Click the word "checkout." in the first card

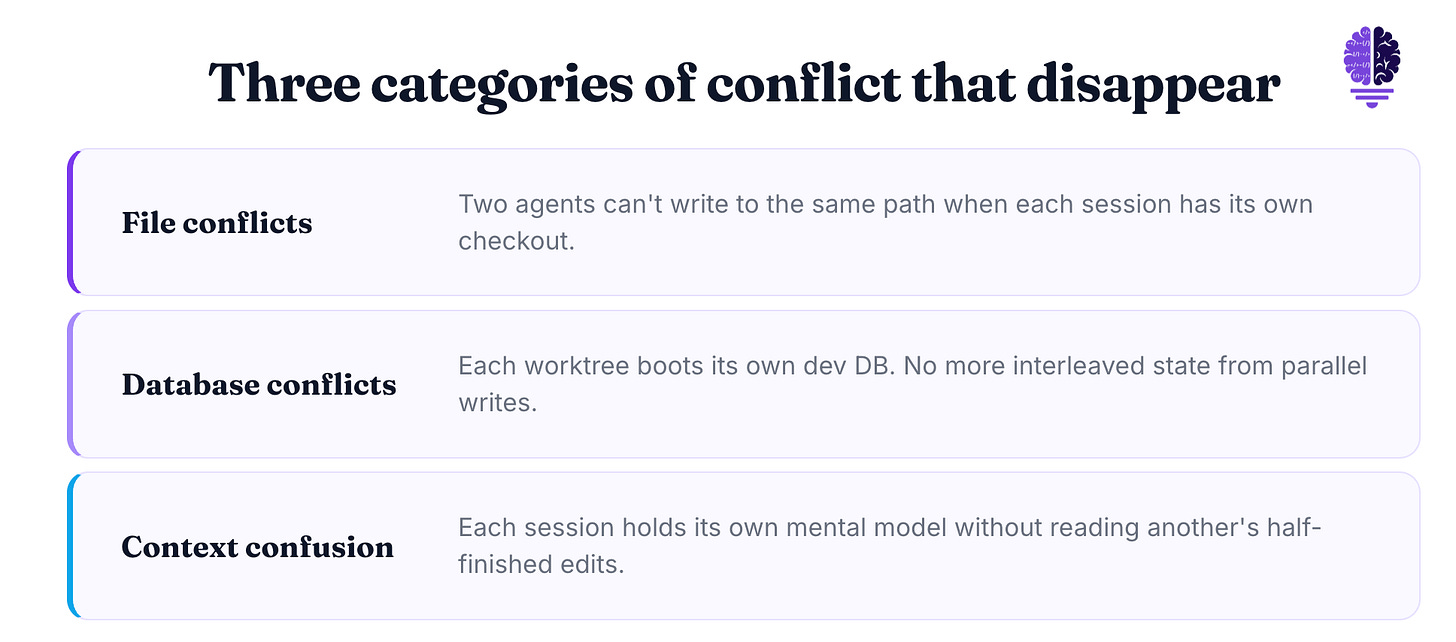click(x=516, y=241)
